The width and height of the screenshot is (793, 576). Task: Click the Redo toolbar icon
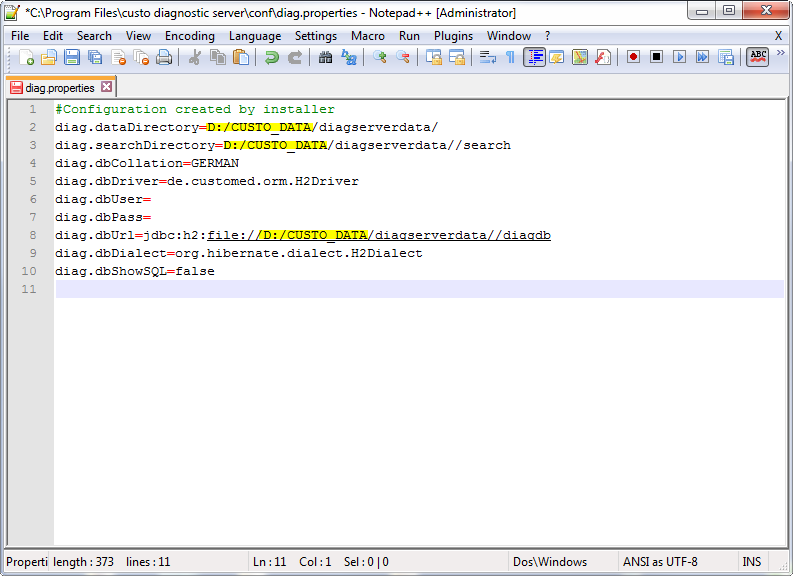[295, 57]
